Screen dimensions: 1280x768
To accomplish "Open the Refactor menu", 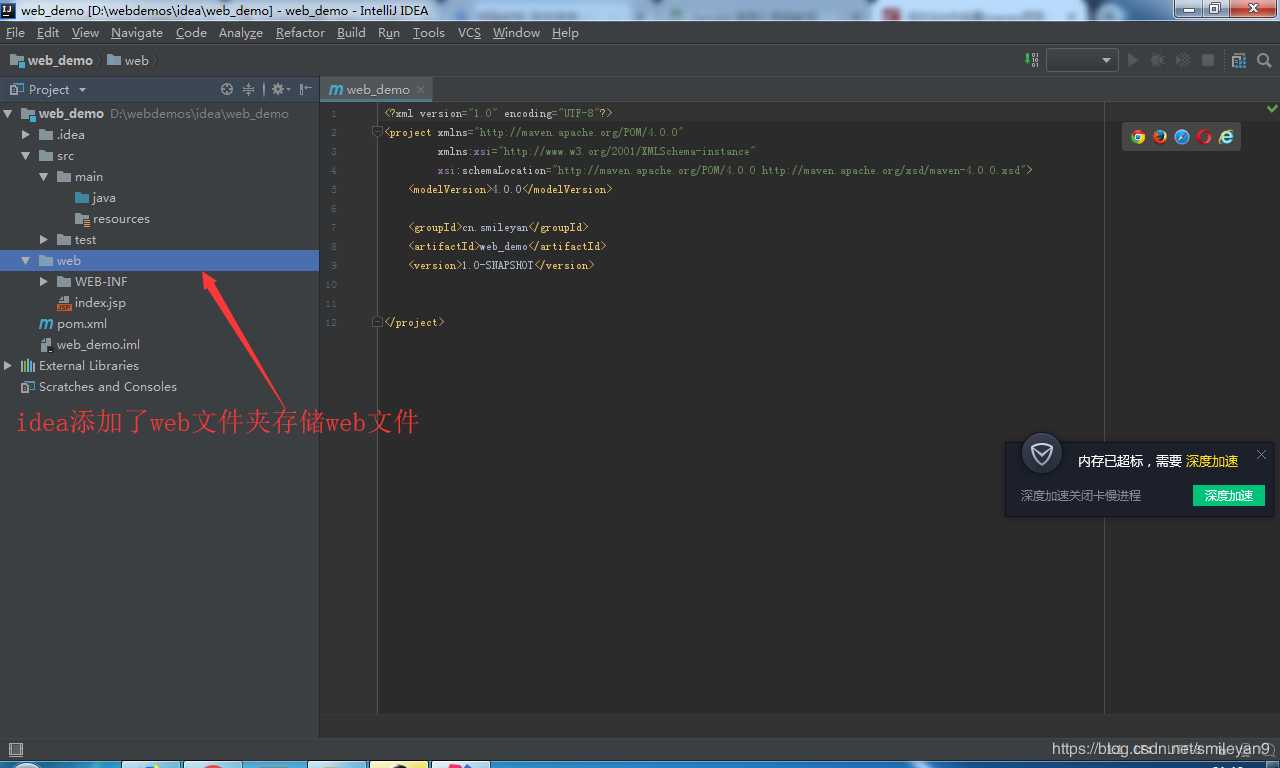I will pos(300,33).
